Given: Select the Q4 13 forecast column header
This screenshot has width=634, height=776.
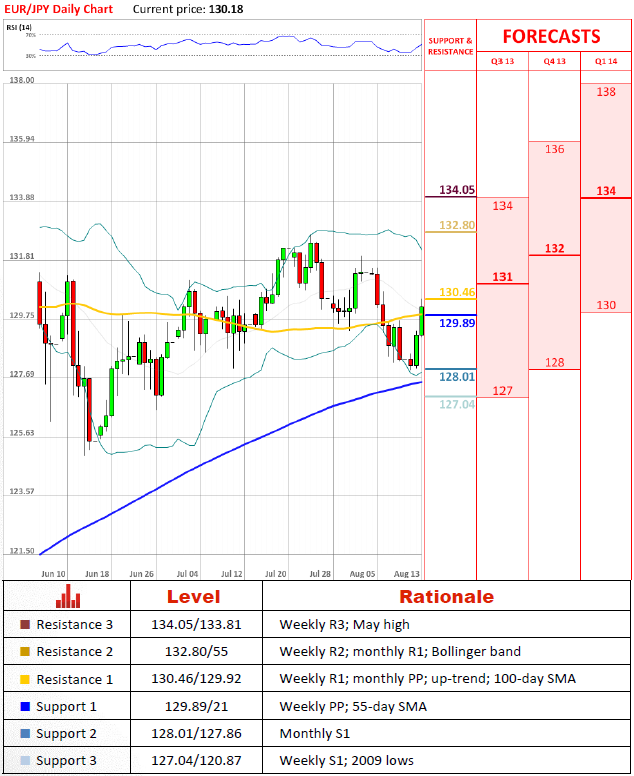Looking at the screenshot, I should [554, 62].
